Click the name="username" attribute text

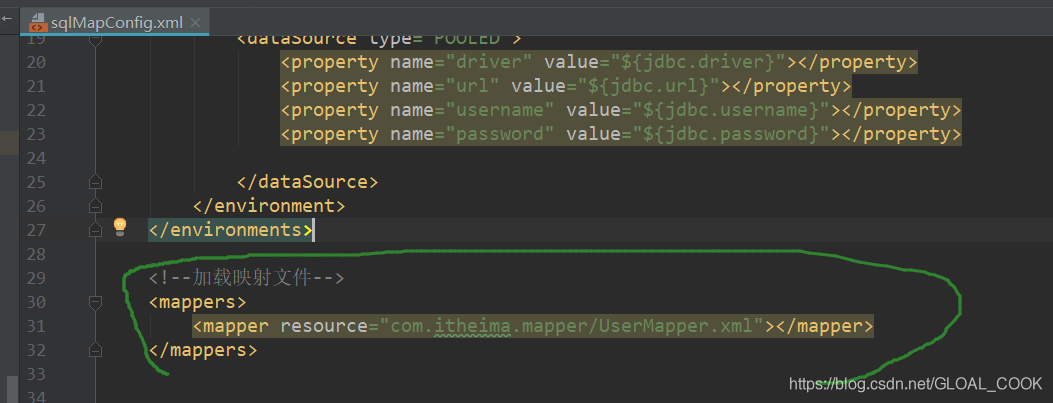[473, 110]
